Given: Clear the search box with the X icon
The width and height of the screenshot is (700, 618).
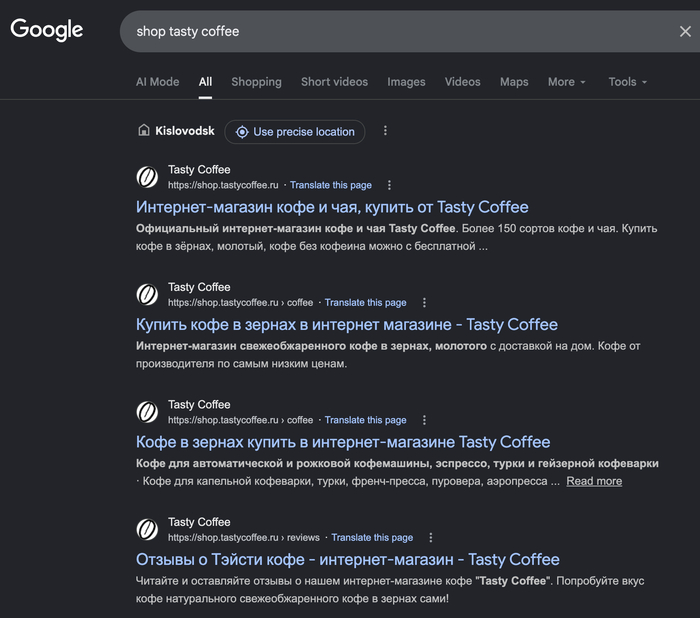Looking at the screenshot, I should tap(685, 31).
